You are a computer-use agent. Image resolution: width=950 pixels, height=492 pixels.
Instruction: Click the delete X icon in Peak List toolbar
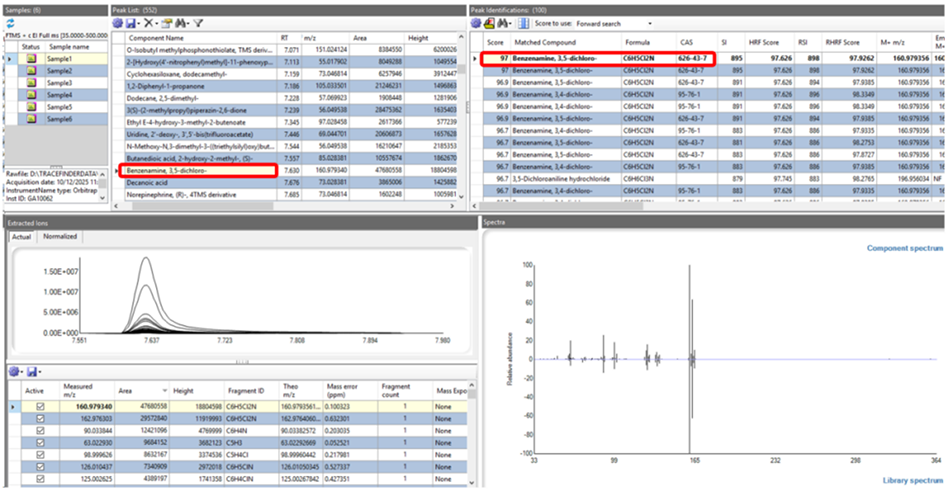(x=148, y=23)
